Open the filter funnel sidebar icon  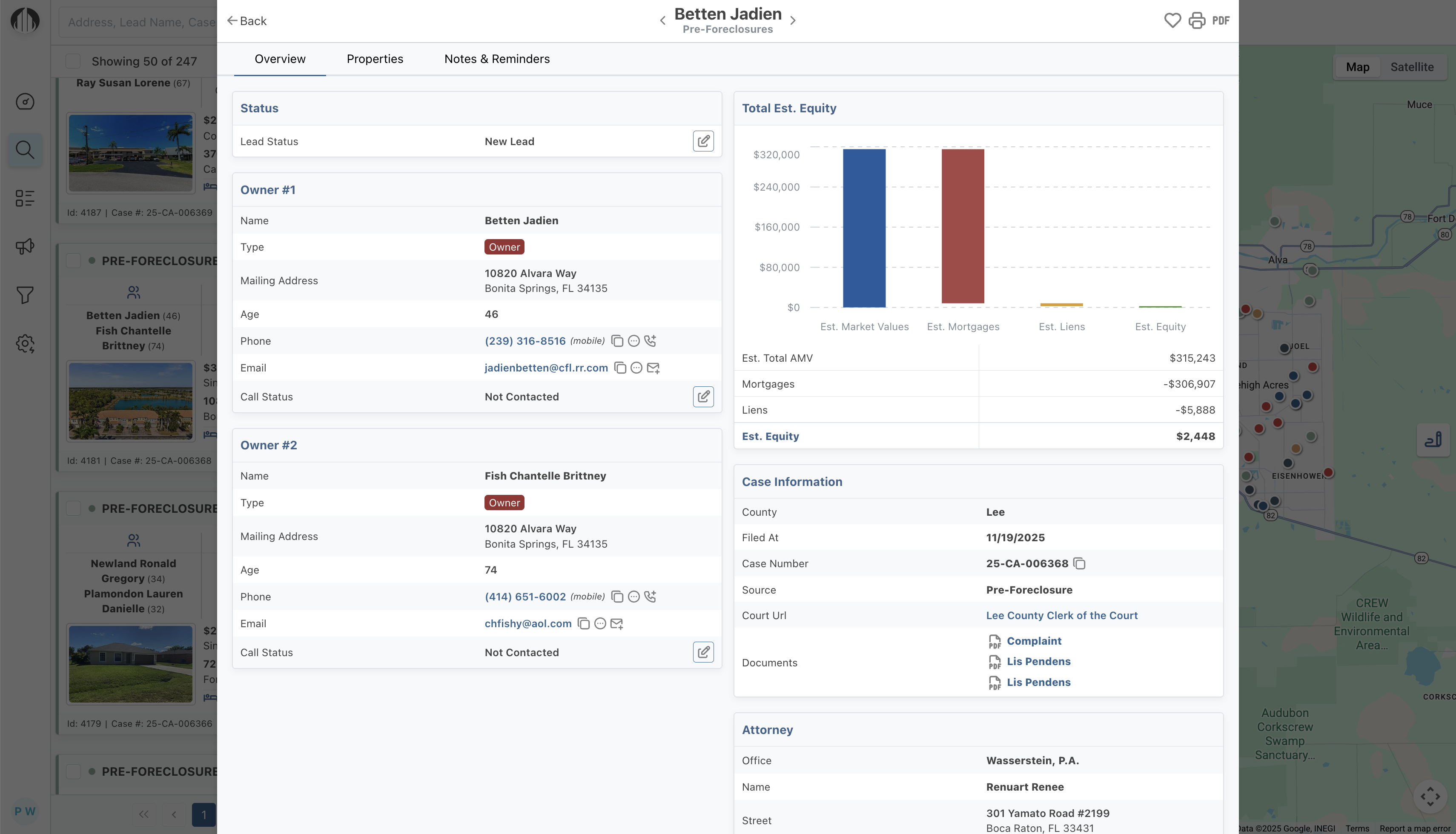25,295
